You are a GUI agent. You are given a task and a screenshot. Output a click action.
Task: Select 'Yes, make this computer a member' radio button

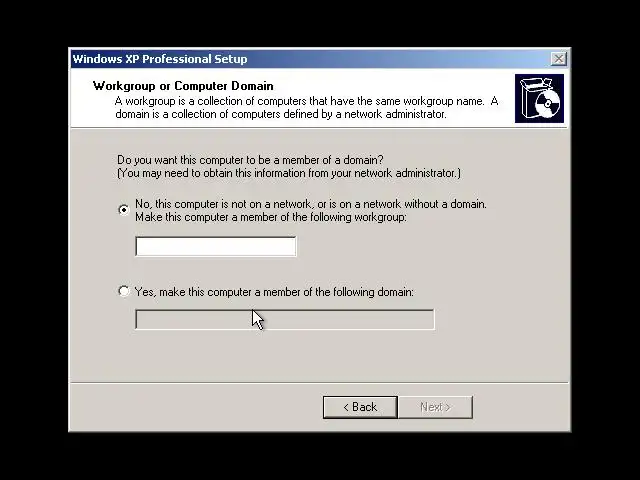pos(123,291)
